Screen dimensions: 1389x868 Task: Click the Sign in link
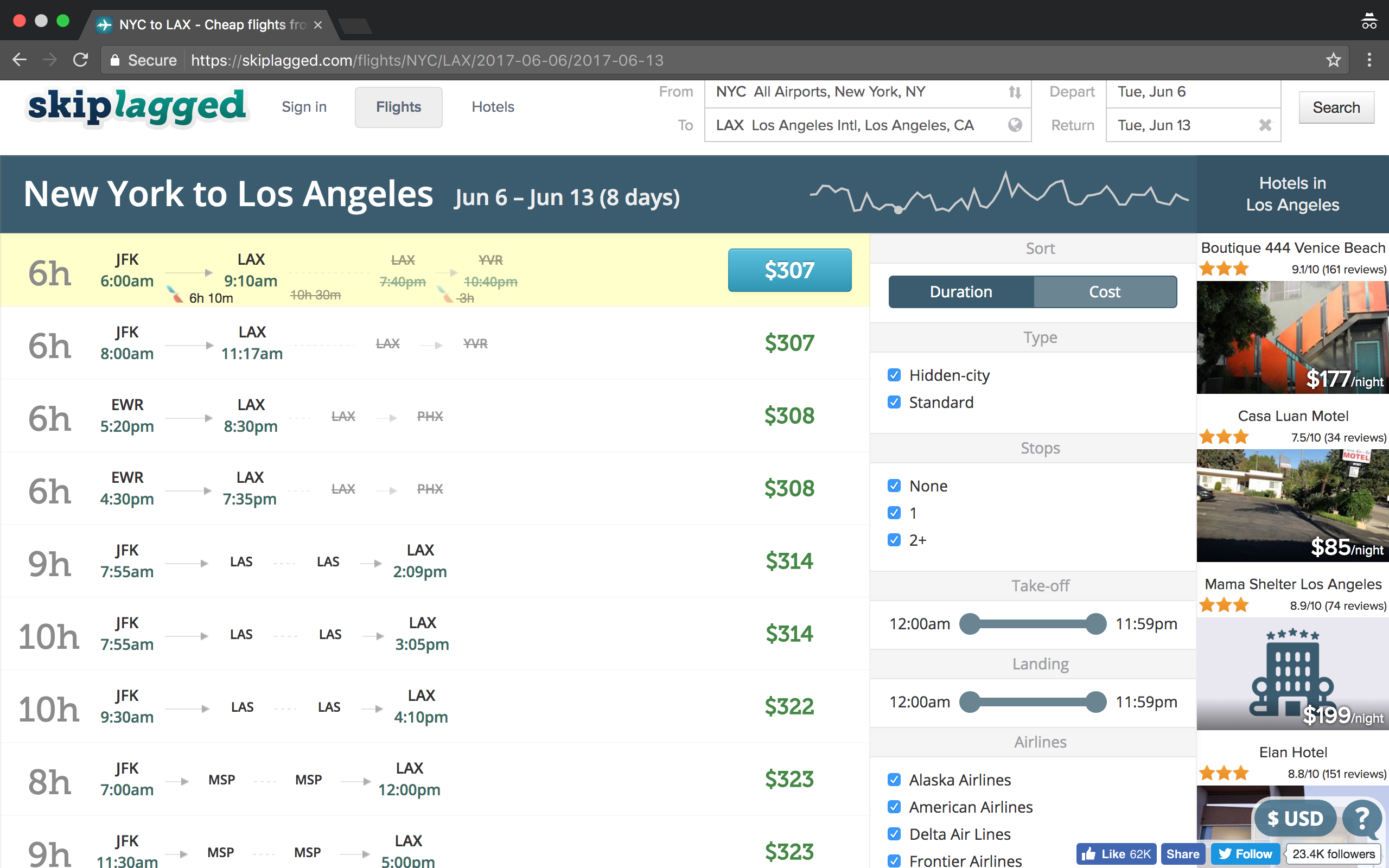pos(304,107)
